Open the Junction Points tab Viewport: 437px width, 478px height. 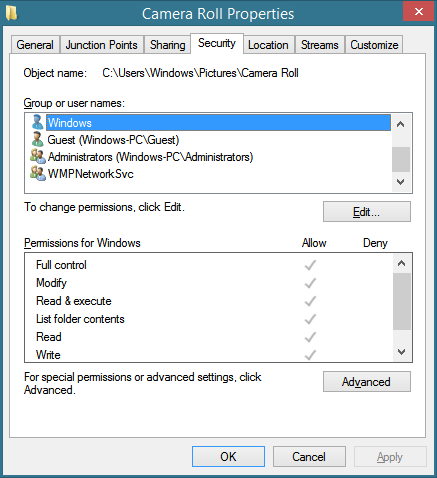(102, 45)
